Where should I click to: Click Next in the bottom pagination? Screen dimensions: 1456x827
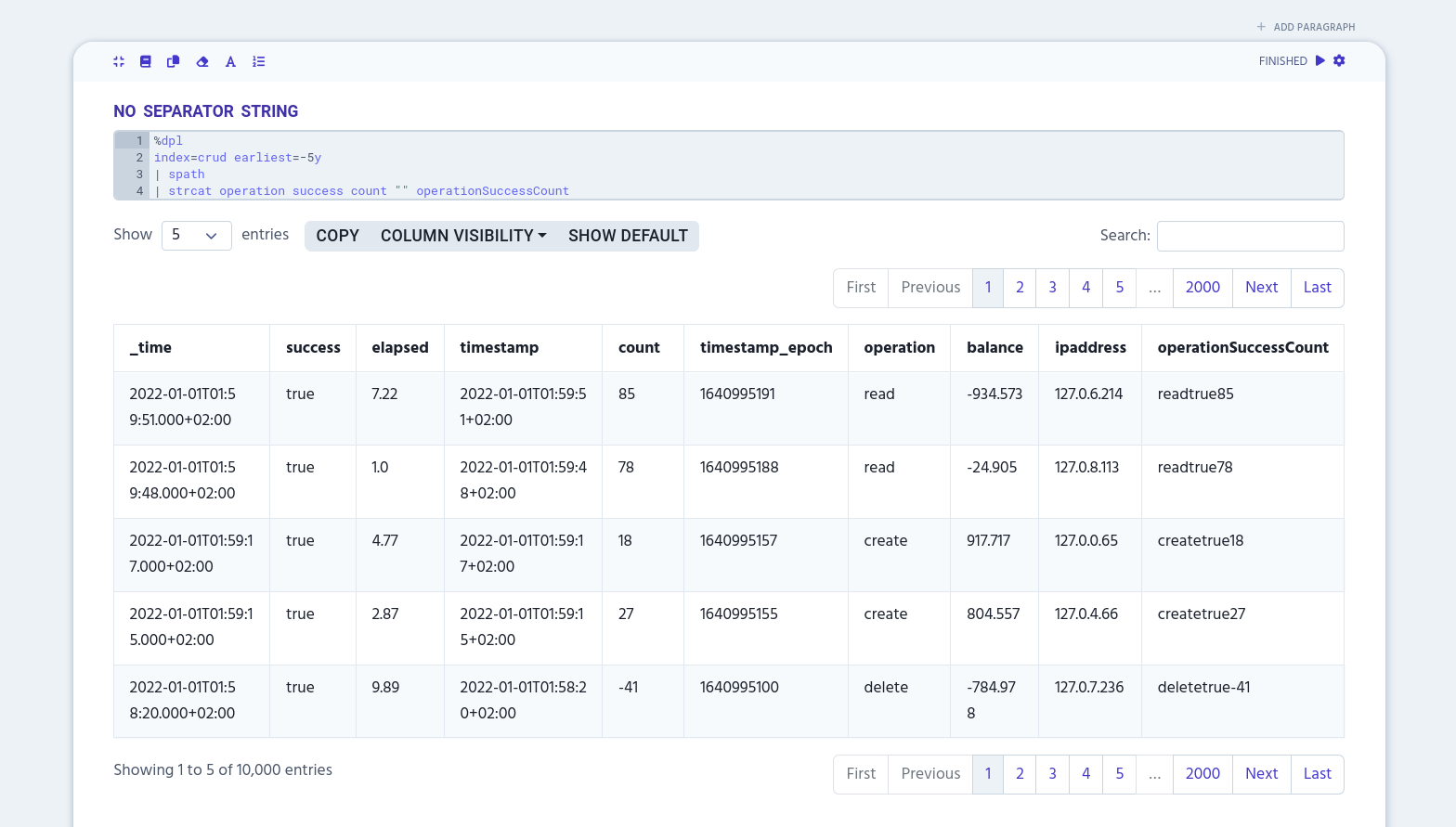(1262, 774)
